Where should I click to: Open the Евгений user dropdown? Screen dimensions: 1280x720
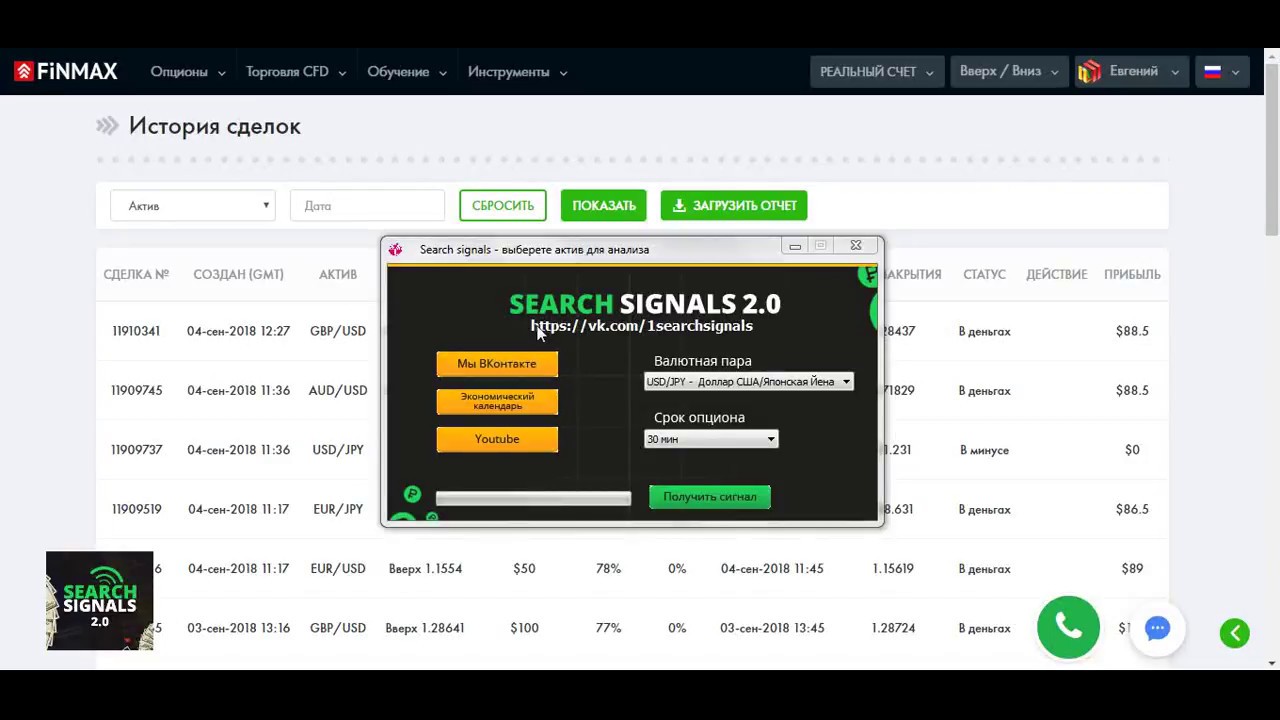pos(1133,72)
